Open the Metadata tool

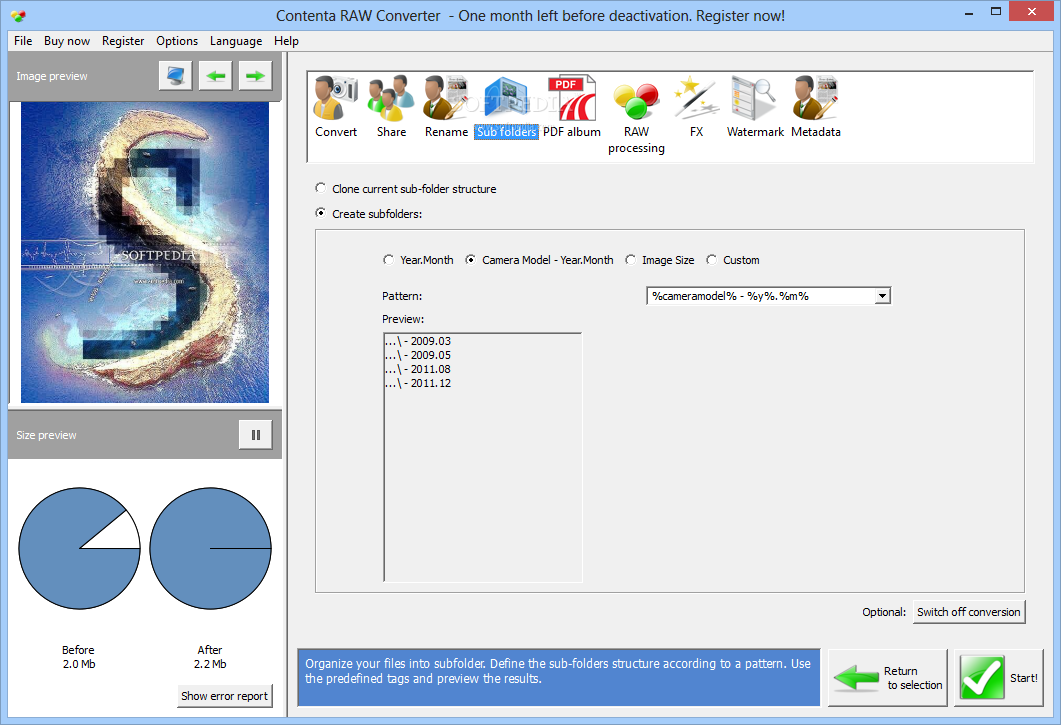pyautogui.click(x=815, y=106)
